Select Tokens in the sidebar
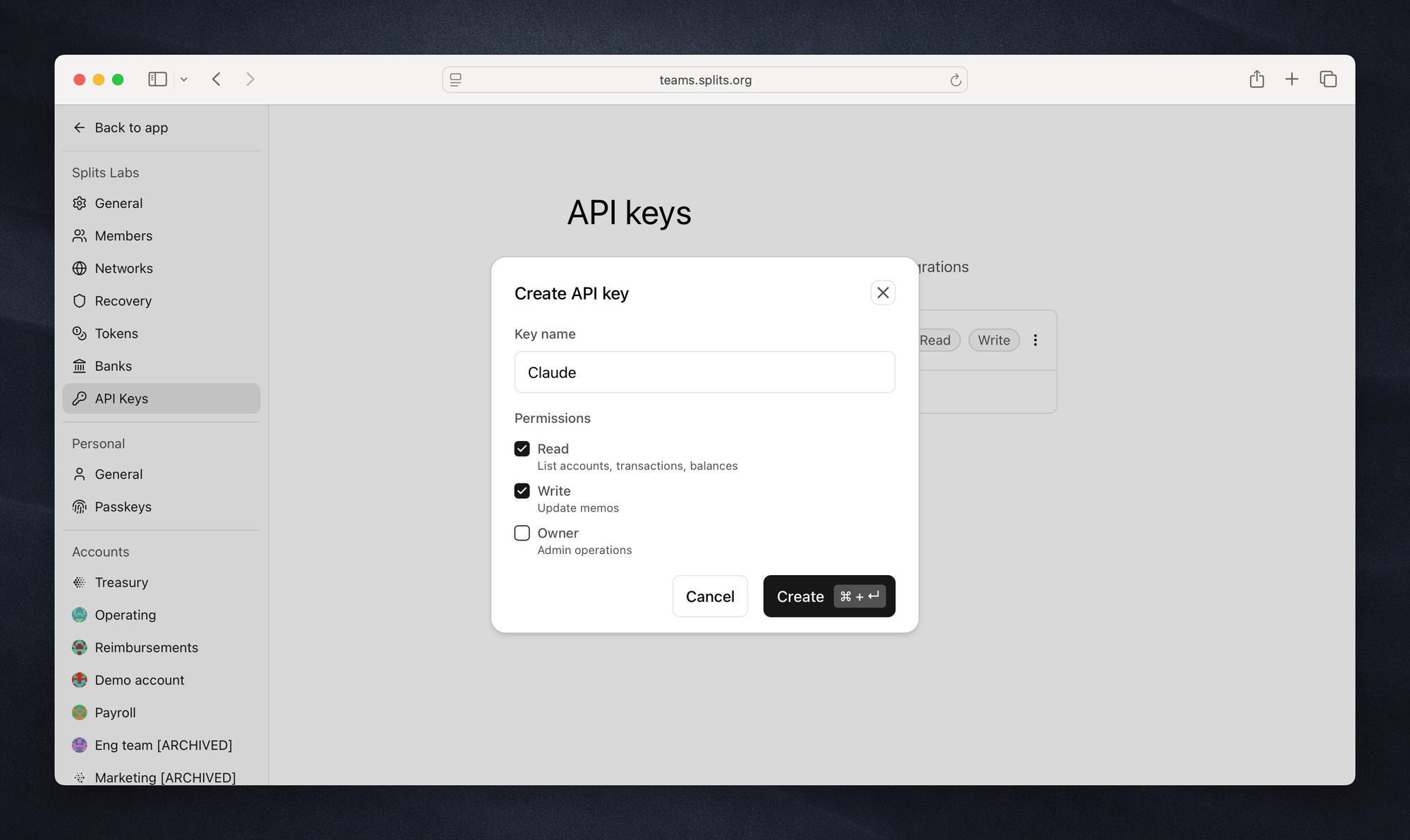Viewport: 1410px width, 840px height. tap(116, 333)
